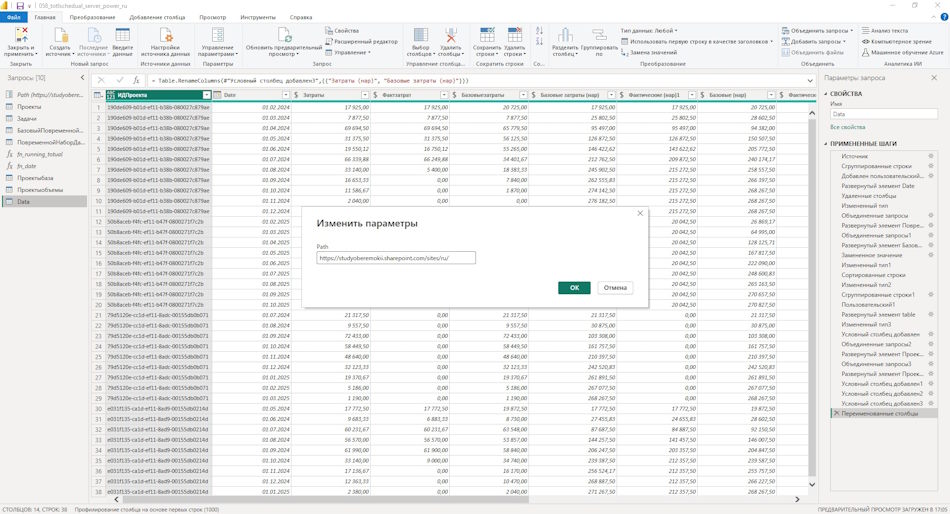Confirm formula with checkmark icon
This screenshot has height=514, width=950.
119,80
